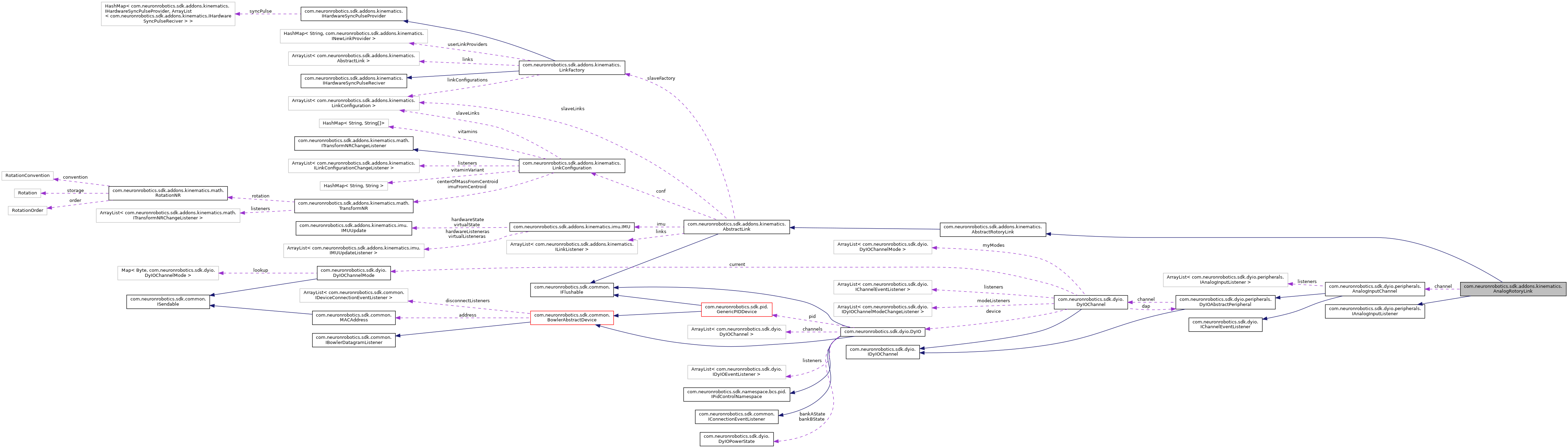Click the ArrayList IMUUpdateListener node
This screenshot has height=448, width=1568.
point(354,251)
